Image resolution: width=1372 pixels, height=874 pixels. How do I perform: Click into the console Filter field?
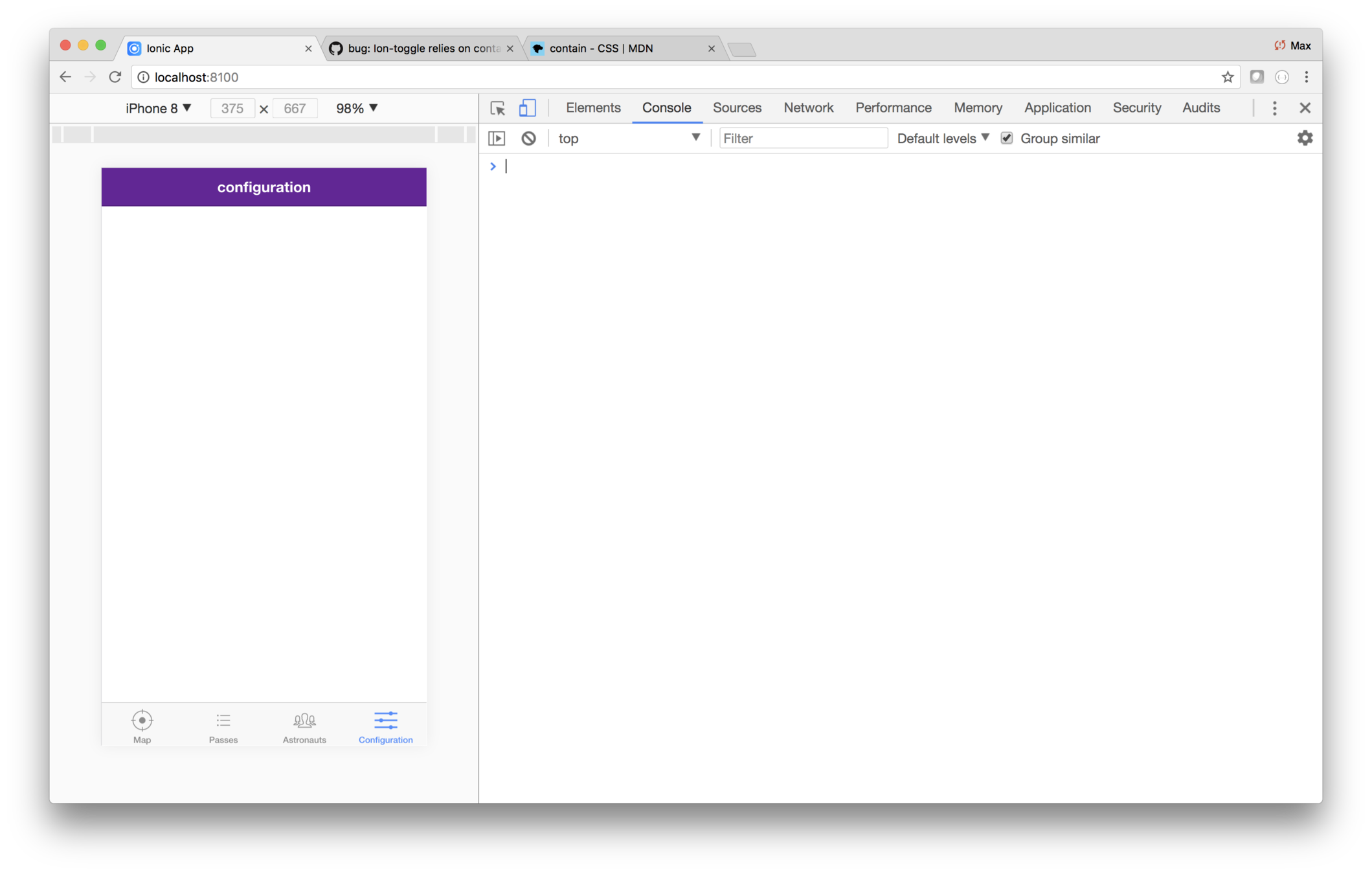point(803,139)
